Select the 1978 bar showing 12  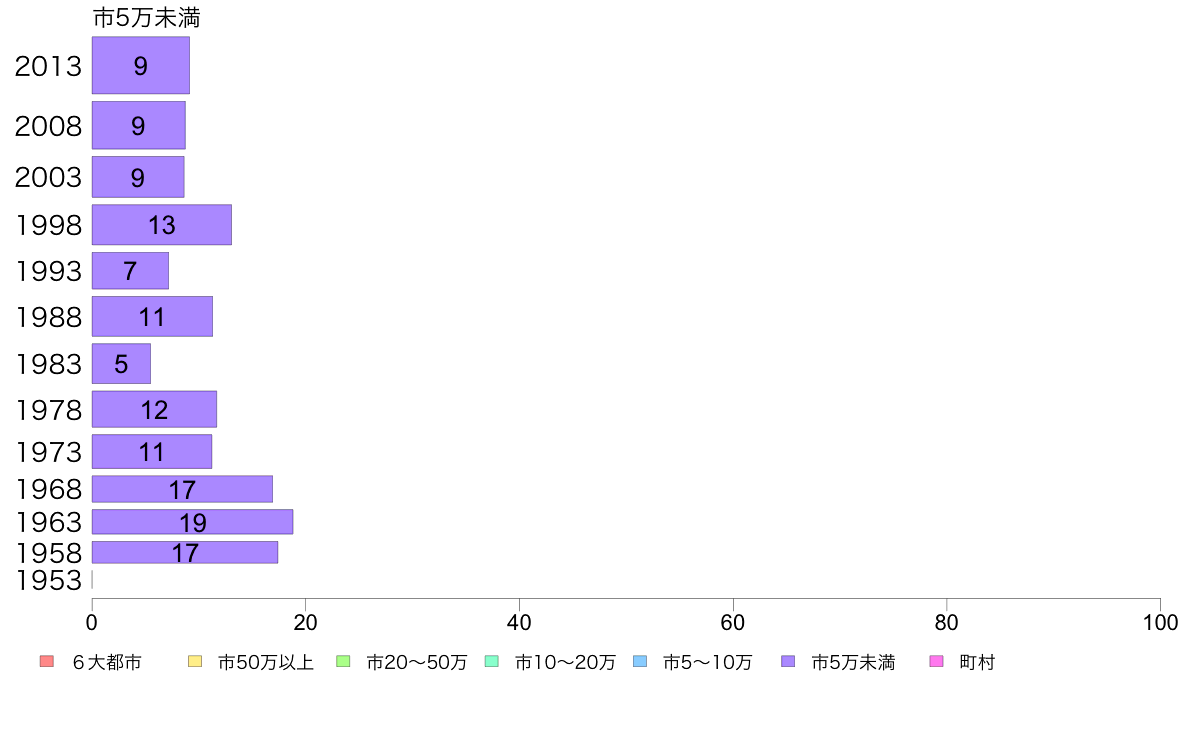155,409
